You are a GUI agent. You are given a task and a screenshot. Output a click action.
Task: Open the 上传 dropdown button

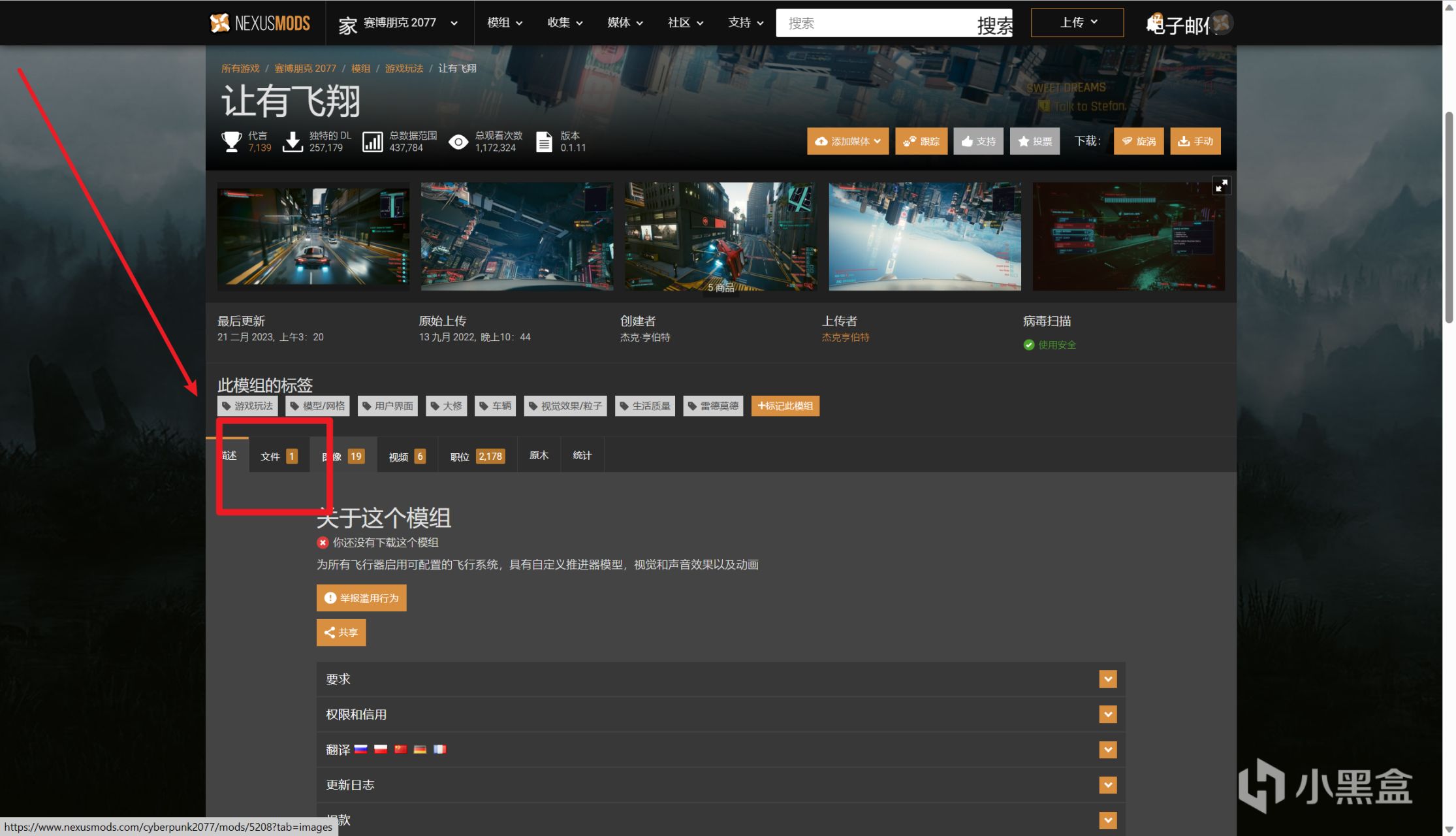pos(1077,23)
